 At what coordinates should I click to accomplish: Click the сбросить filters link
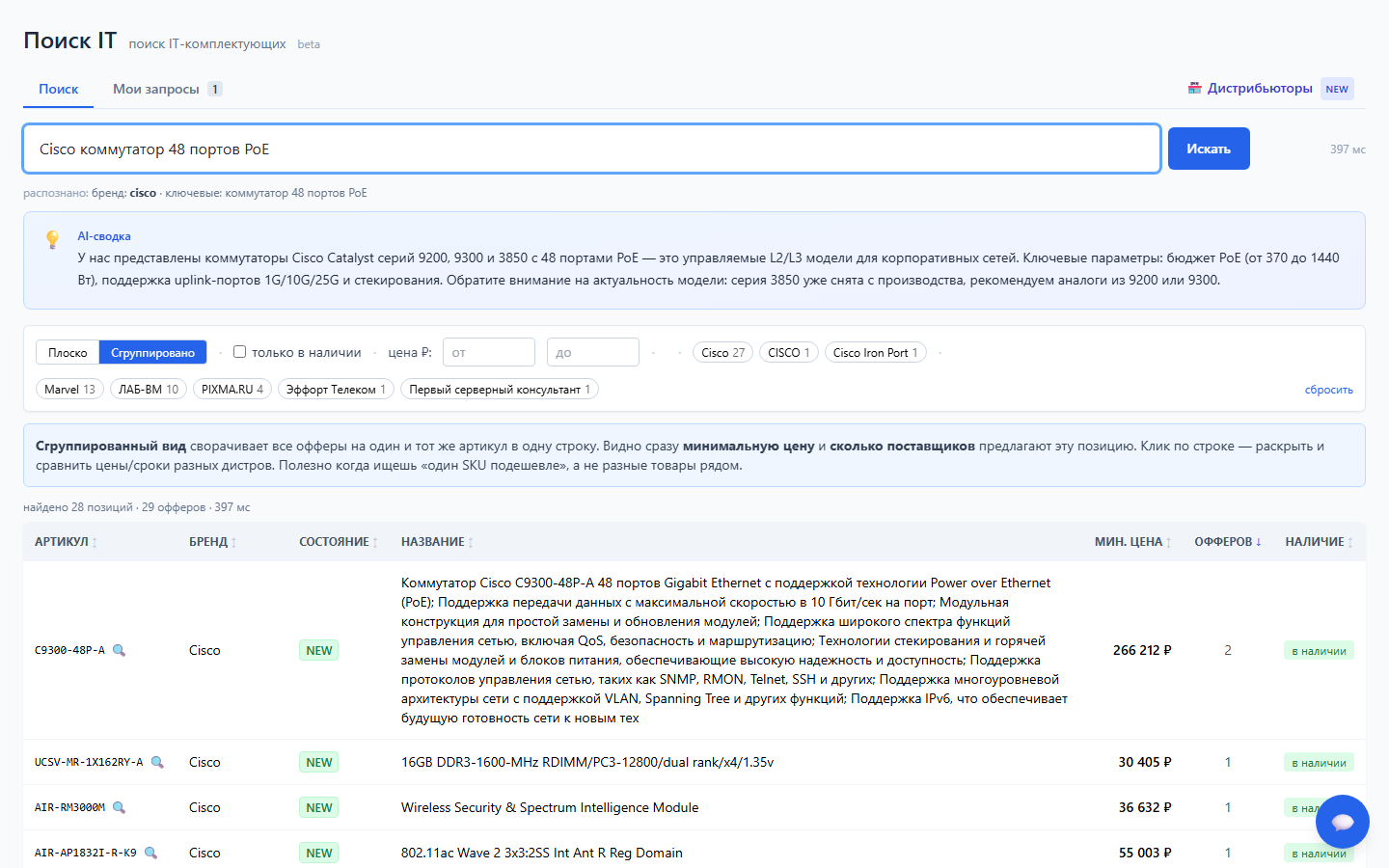point(1328,390)
